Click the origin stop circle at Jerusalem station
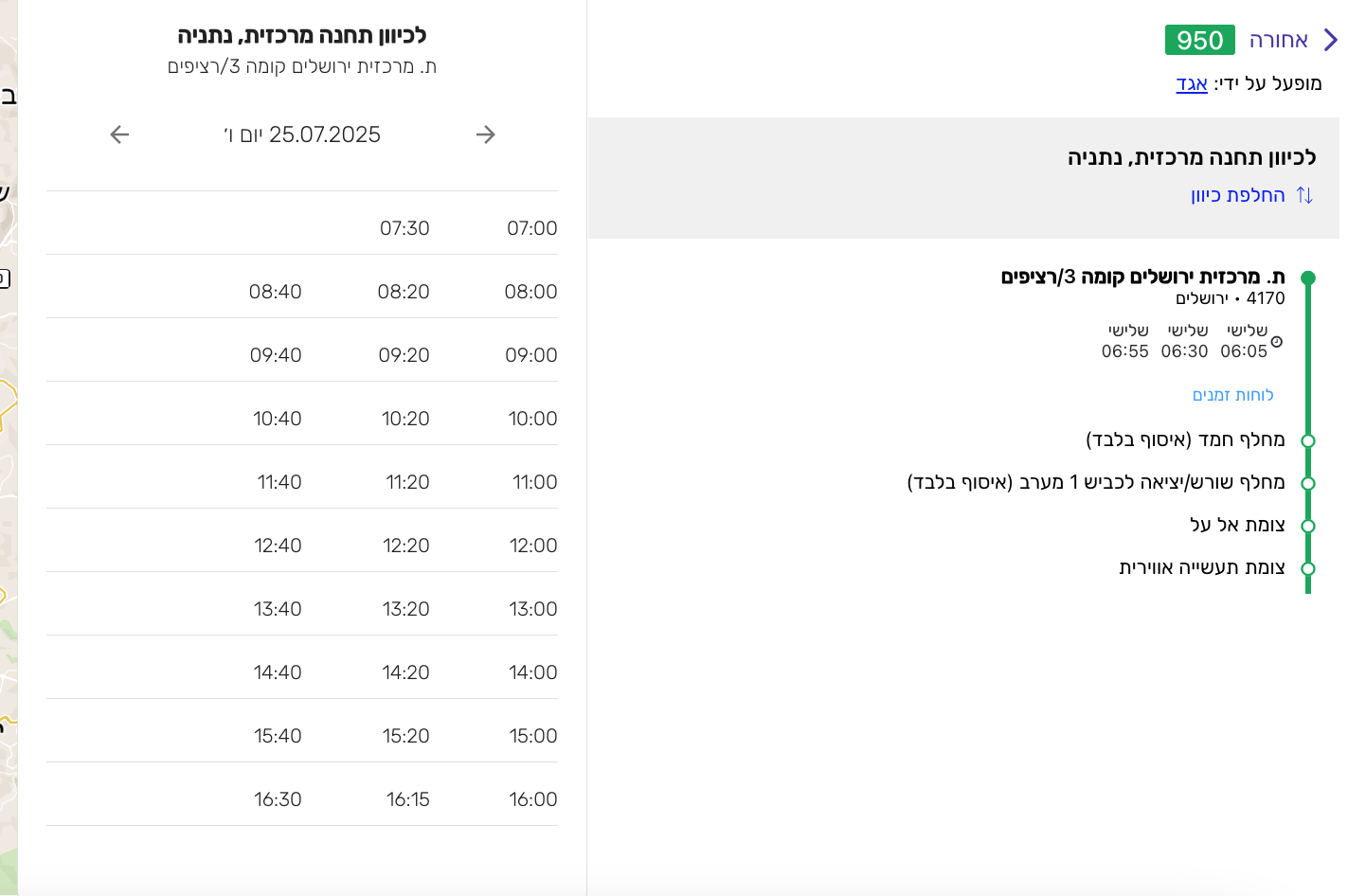 click(1308, 278)
